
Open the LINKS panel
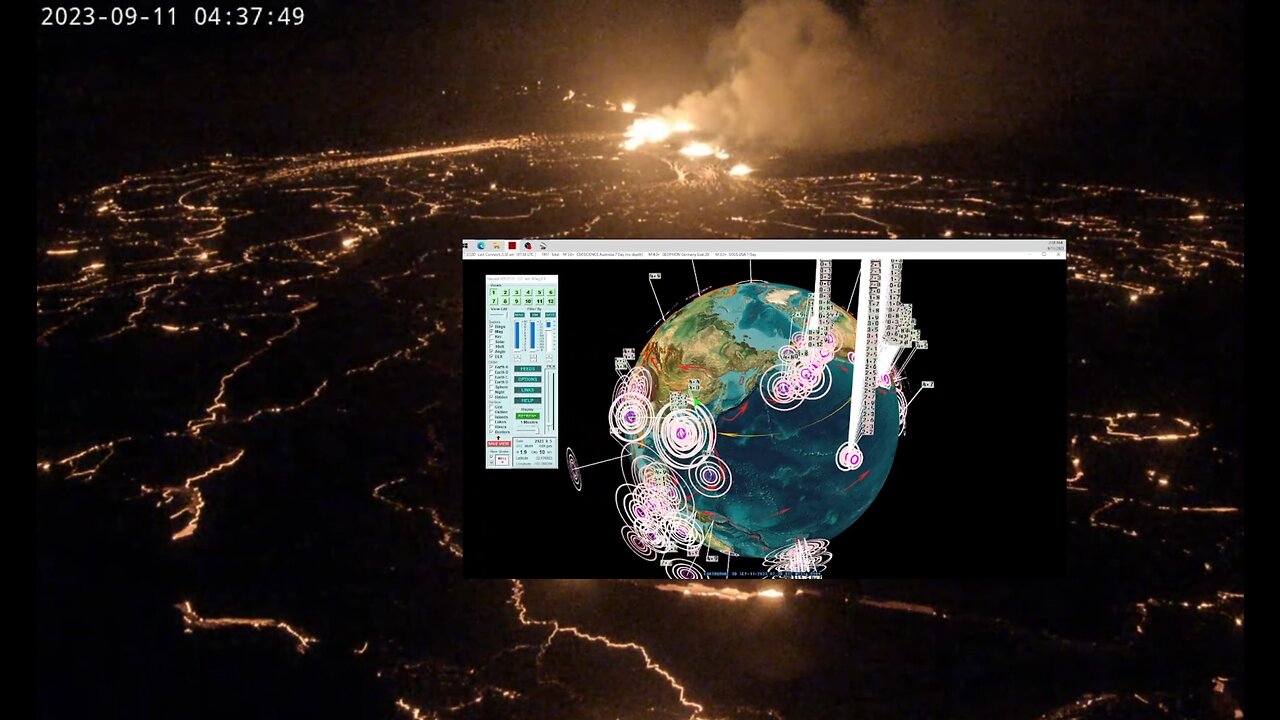tap(528, 390)
